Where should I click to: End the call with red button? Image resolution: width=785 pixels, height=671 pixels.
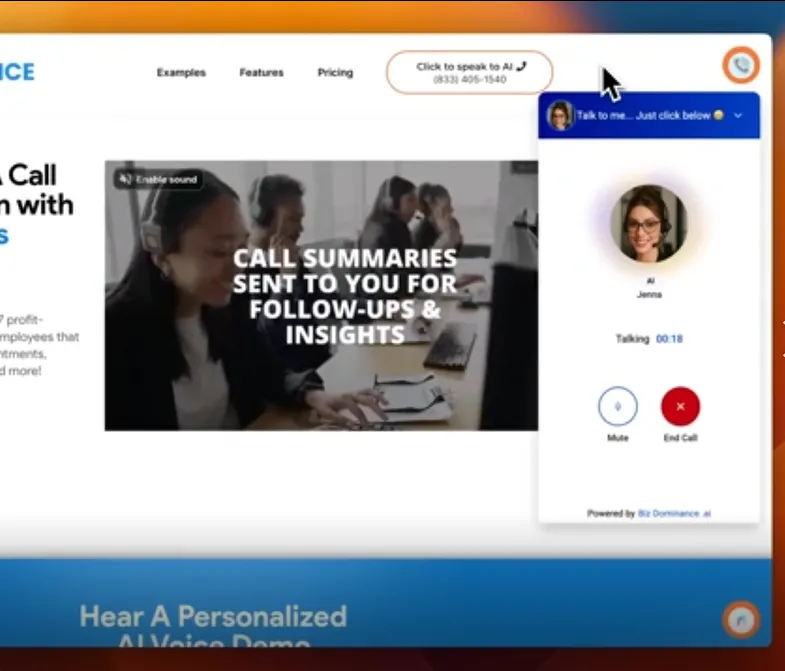click(x=680, y=406)
